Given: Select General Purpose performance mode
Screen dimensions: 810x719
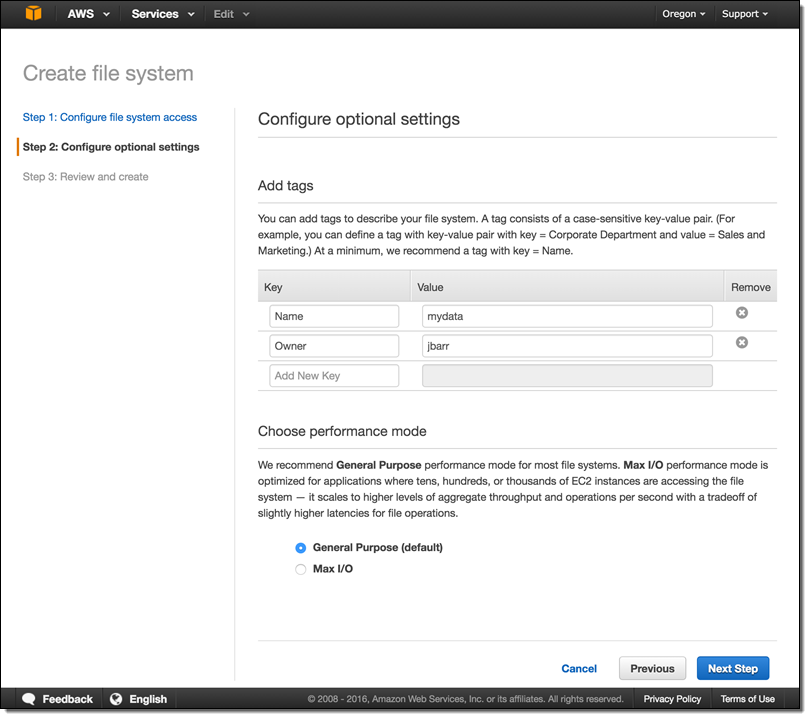Looking at the screenshot, I should pos(301,548).
